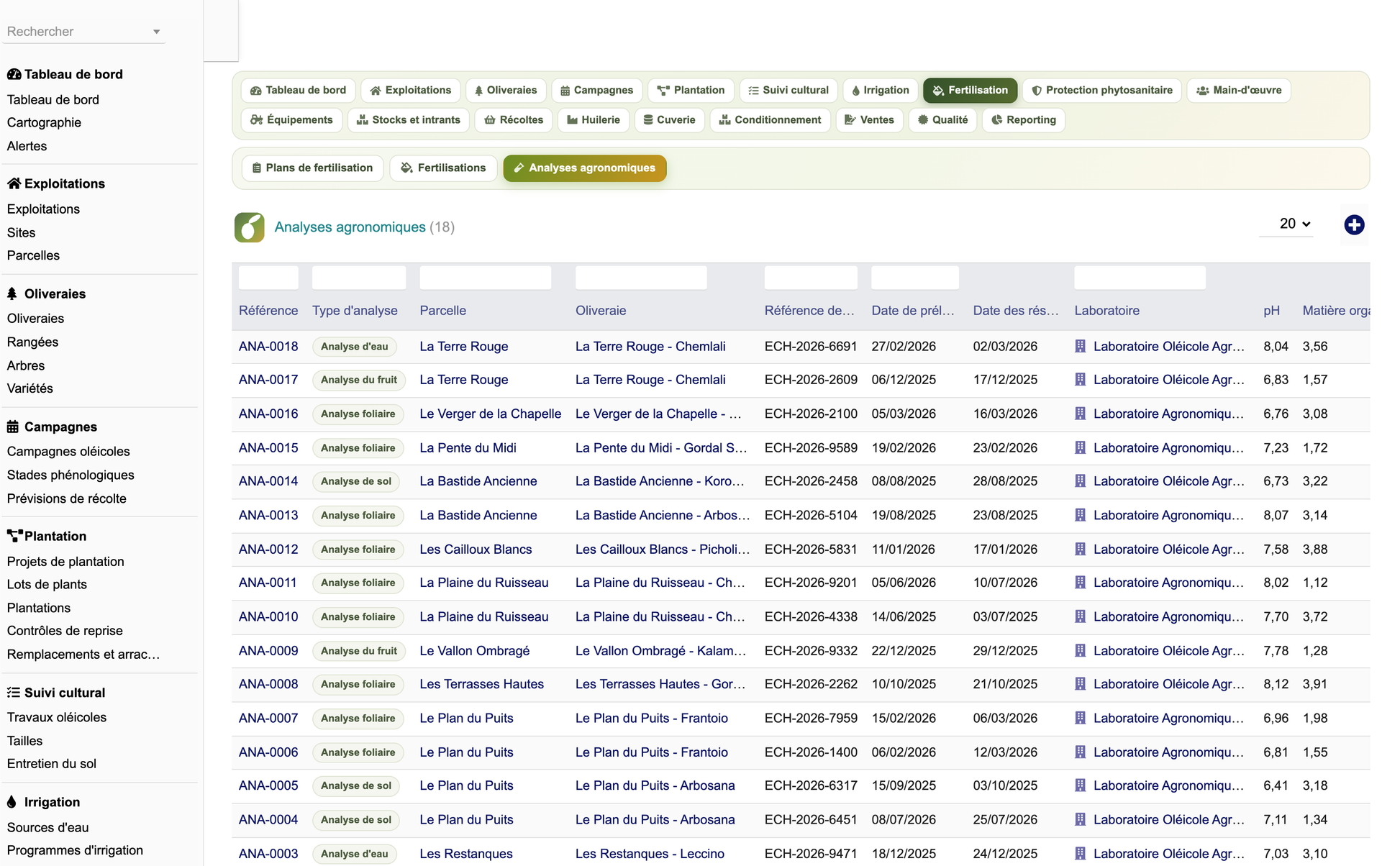Click the Irrigation sidebar droplet icon

[x=12, y=802]
